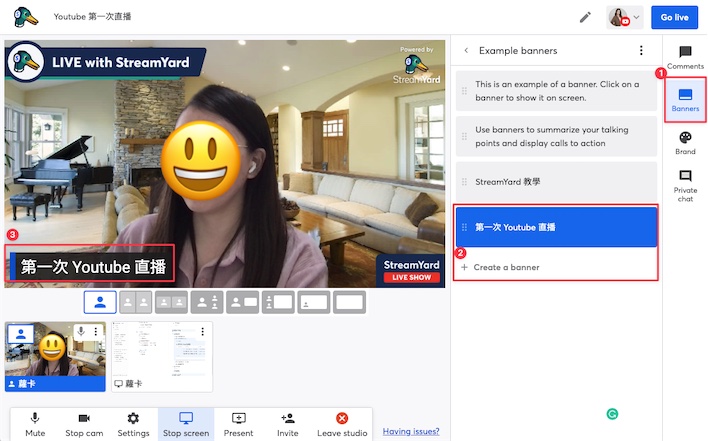Image resolution: width=708 pixels, height=441 pixels.
Task: Edit the broadcast title with pencil icon
Action: pos(585,18)
